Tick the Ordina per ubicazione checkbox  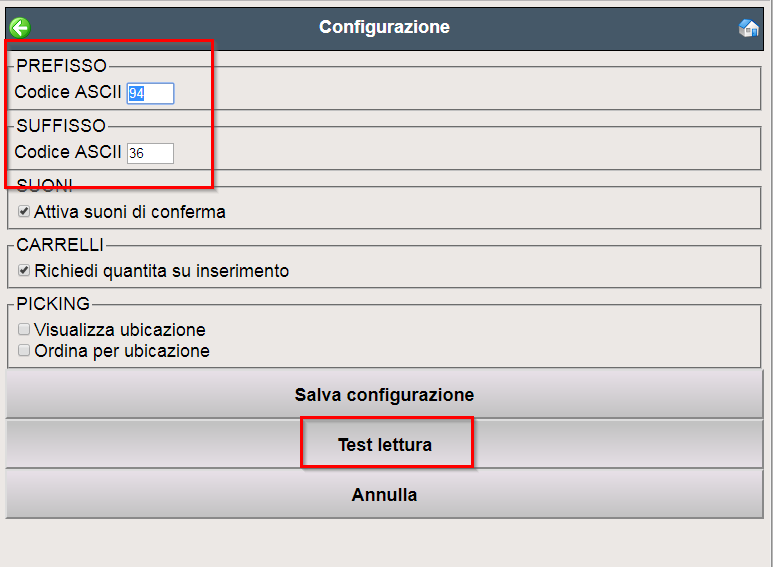24,350
